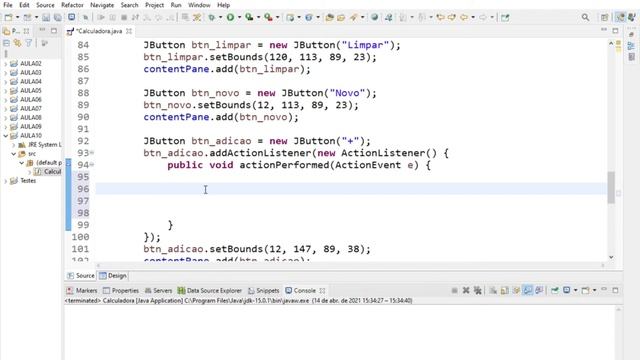This screenshot has height=360, width=640.
Task: Select the AULA07 project
Action: tap(31, 109)
